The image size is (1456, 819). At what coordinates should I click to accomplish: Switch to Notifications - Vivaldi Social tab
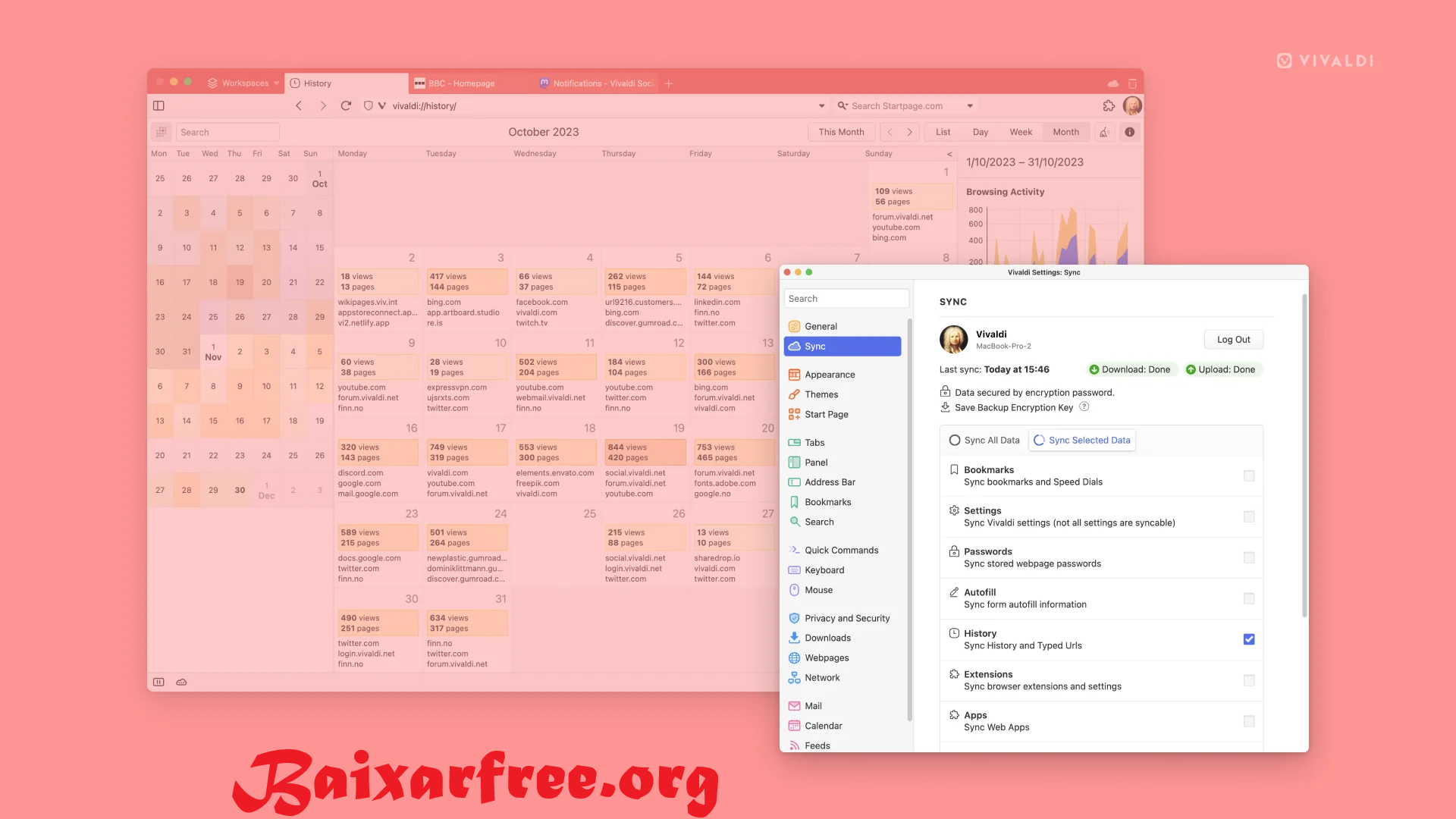point(598,83)
